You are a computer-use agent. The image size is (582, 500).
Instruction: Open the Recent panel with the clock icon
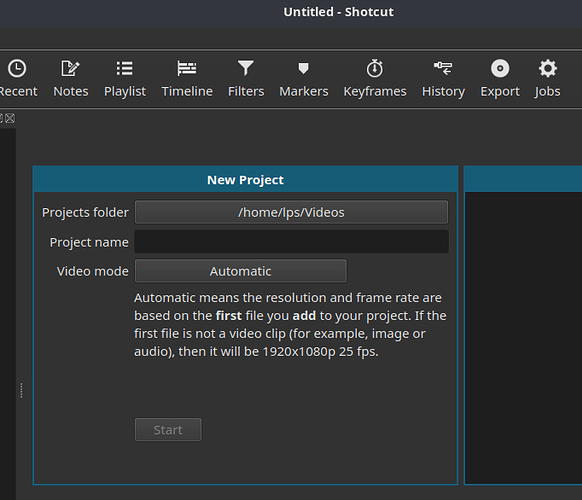[17, 78]
